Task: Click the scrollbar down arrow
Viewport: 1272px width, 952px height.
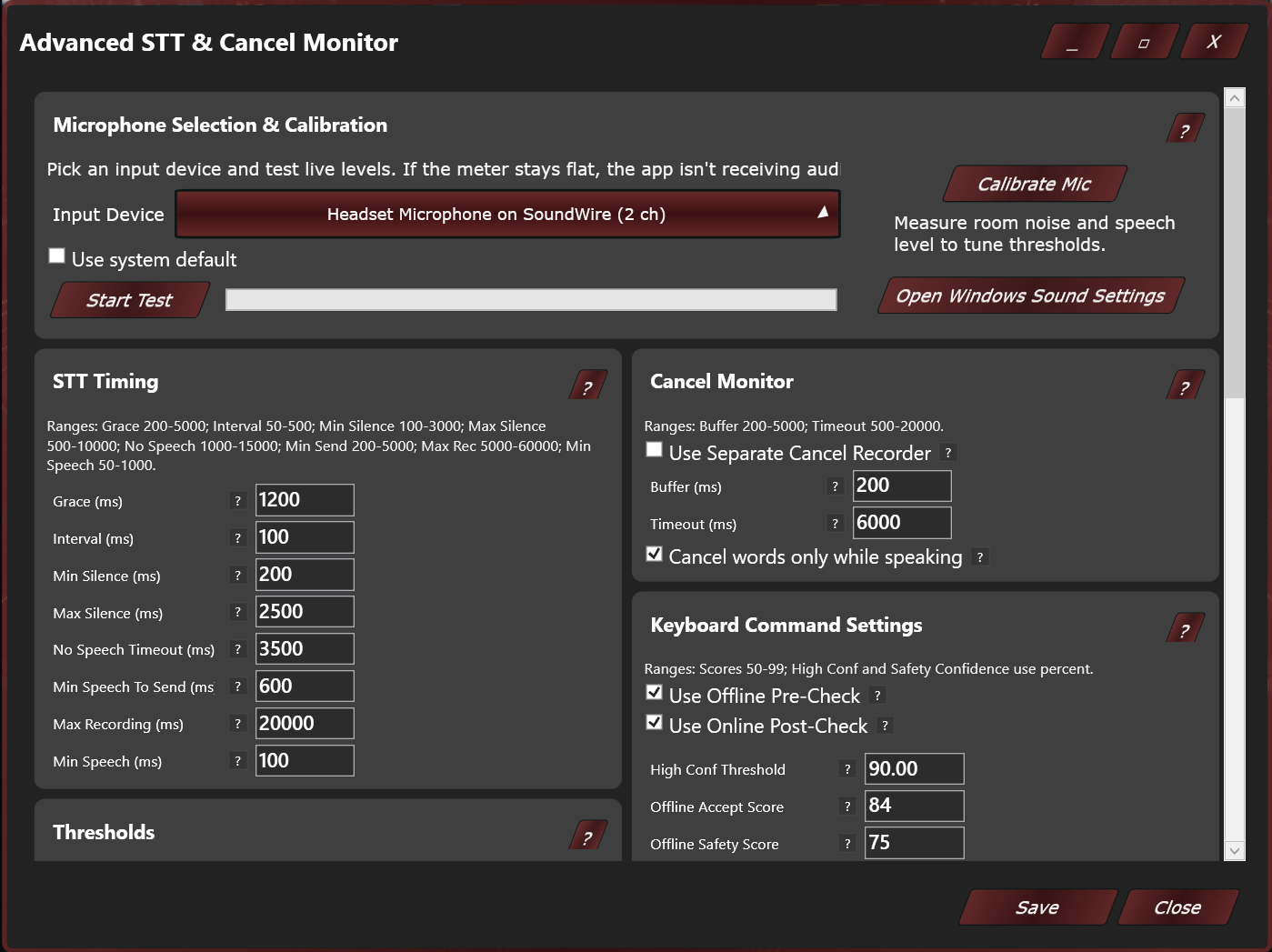Action: click(x=1235, y=851)
